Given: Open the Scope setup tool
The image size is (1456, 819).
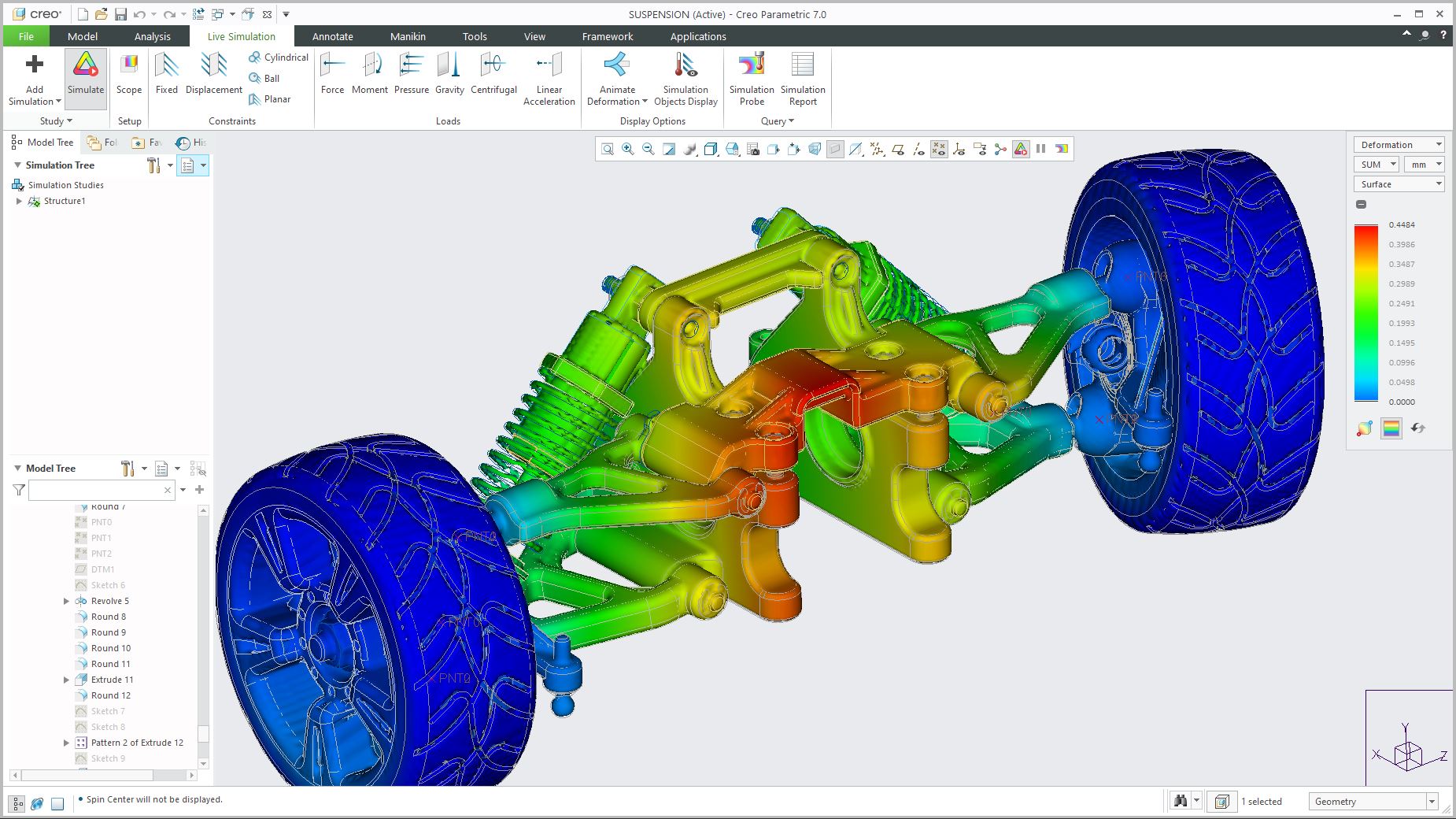Looking at the screenshot, I should click(129, 74).
